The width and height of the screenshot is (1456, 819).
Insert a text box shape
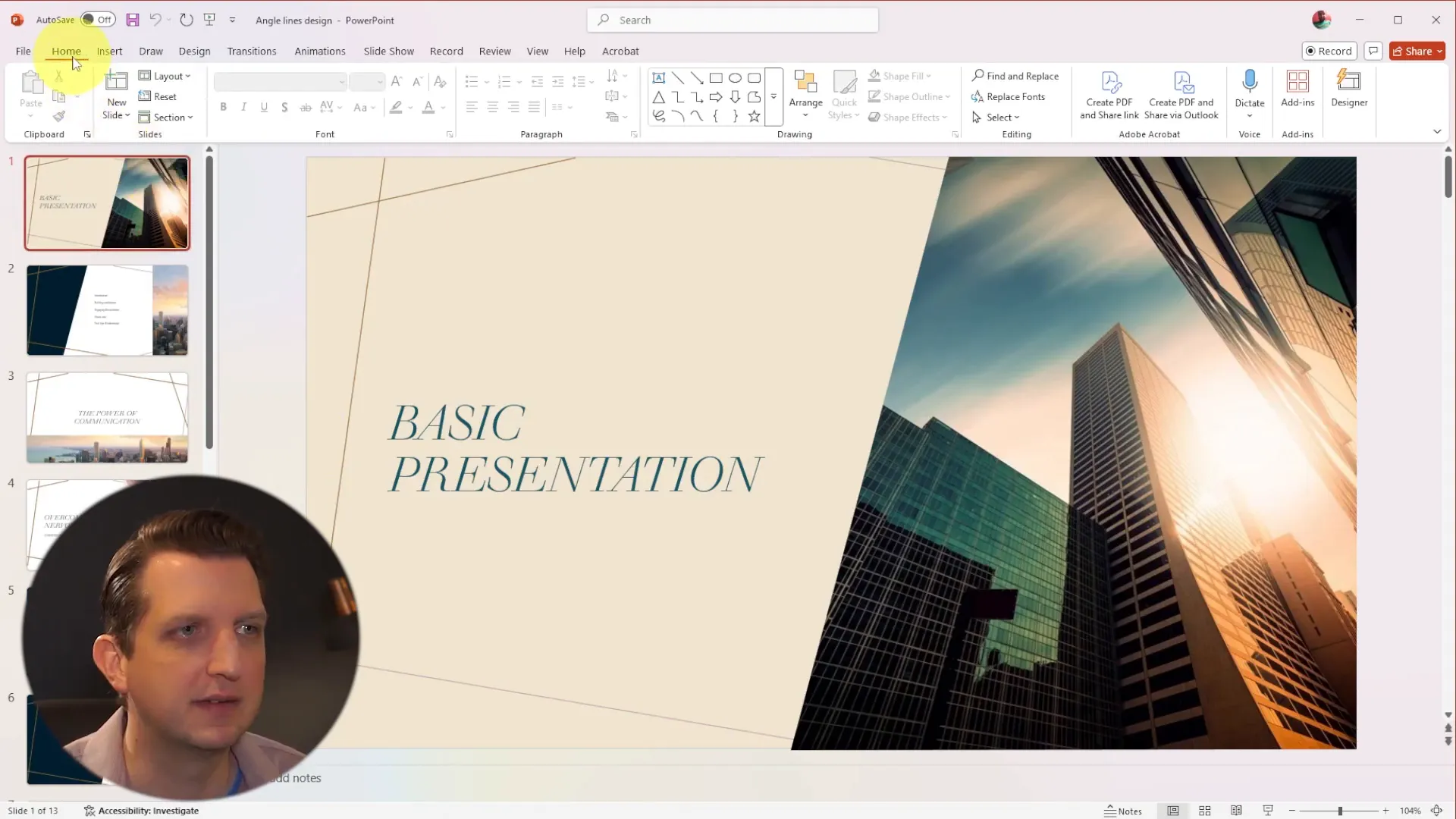coord(659,77)
